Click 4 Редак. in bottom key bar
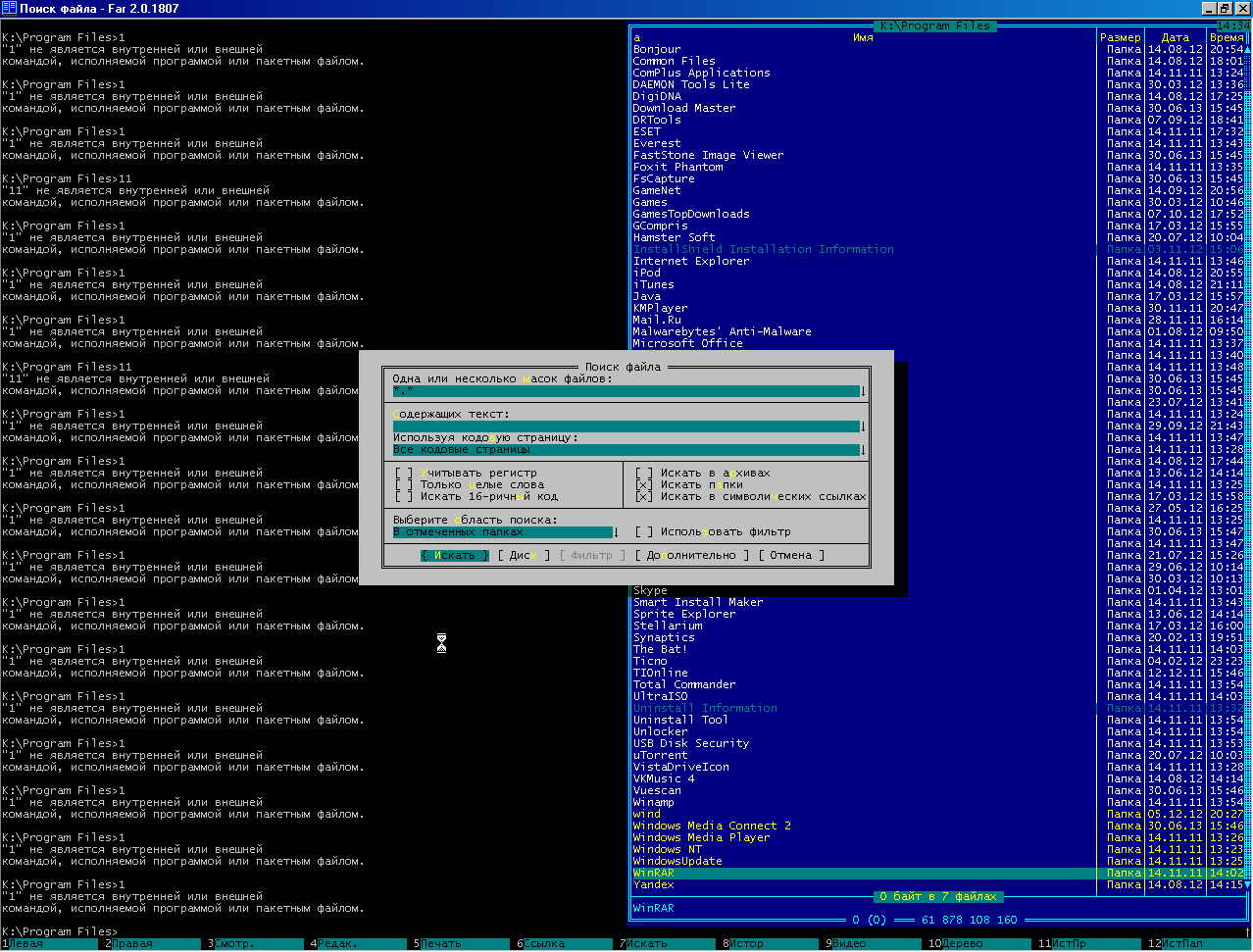This screenshot has width=1253, height=952. click(x=338, y=944)
